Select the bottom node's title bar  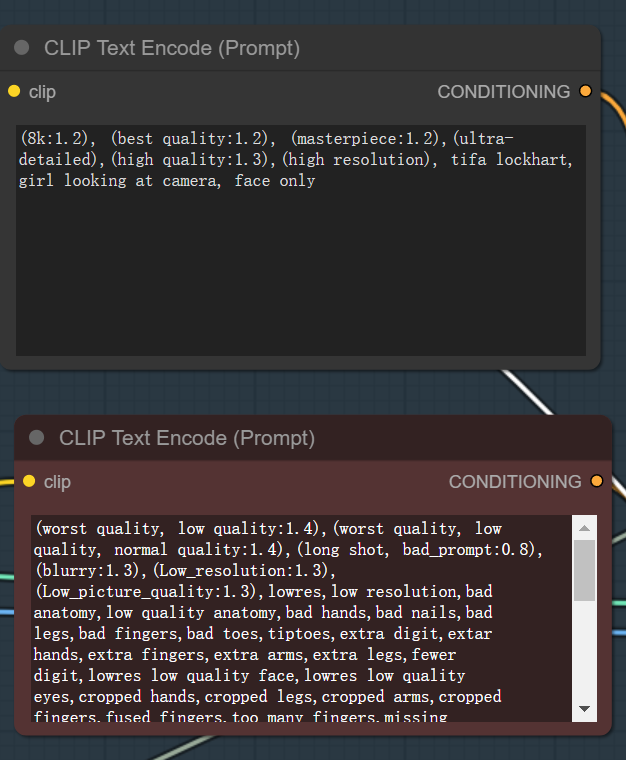click(313, 438)
